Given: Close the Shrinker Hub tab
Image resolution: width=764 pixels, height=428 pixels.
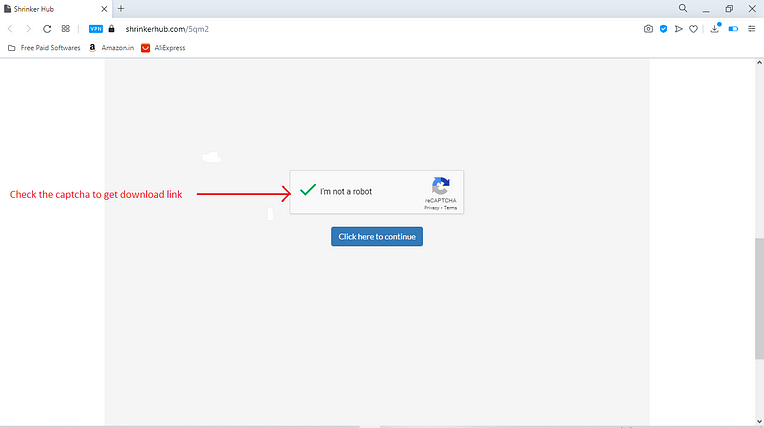Looking at the screenshot, I should 104,9.
